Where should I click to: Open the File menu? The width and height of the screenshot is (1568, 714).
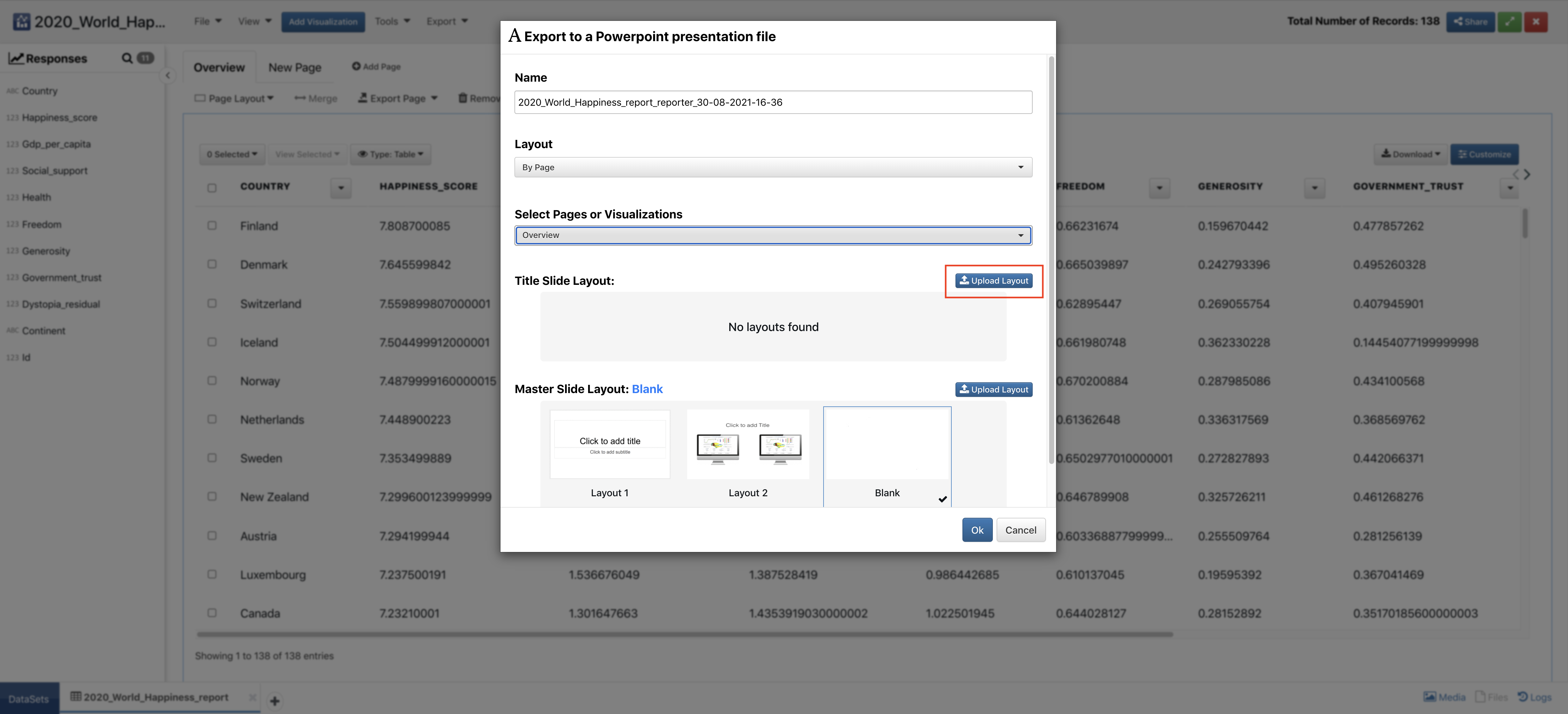tap(208, 21)
